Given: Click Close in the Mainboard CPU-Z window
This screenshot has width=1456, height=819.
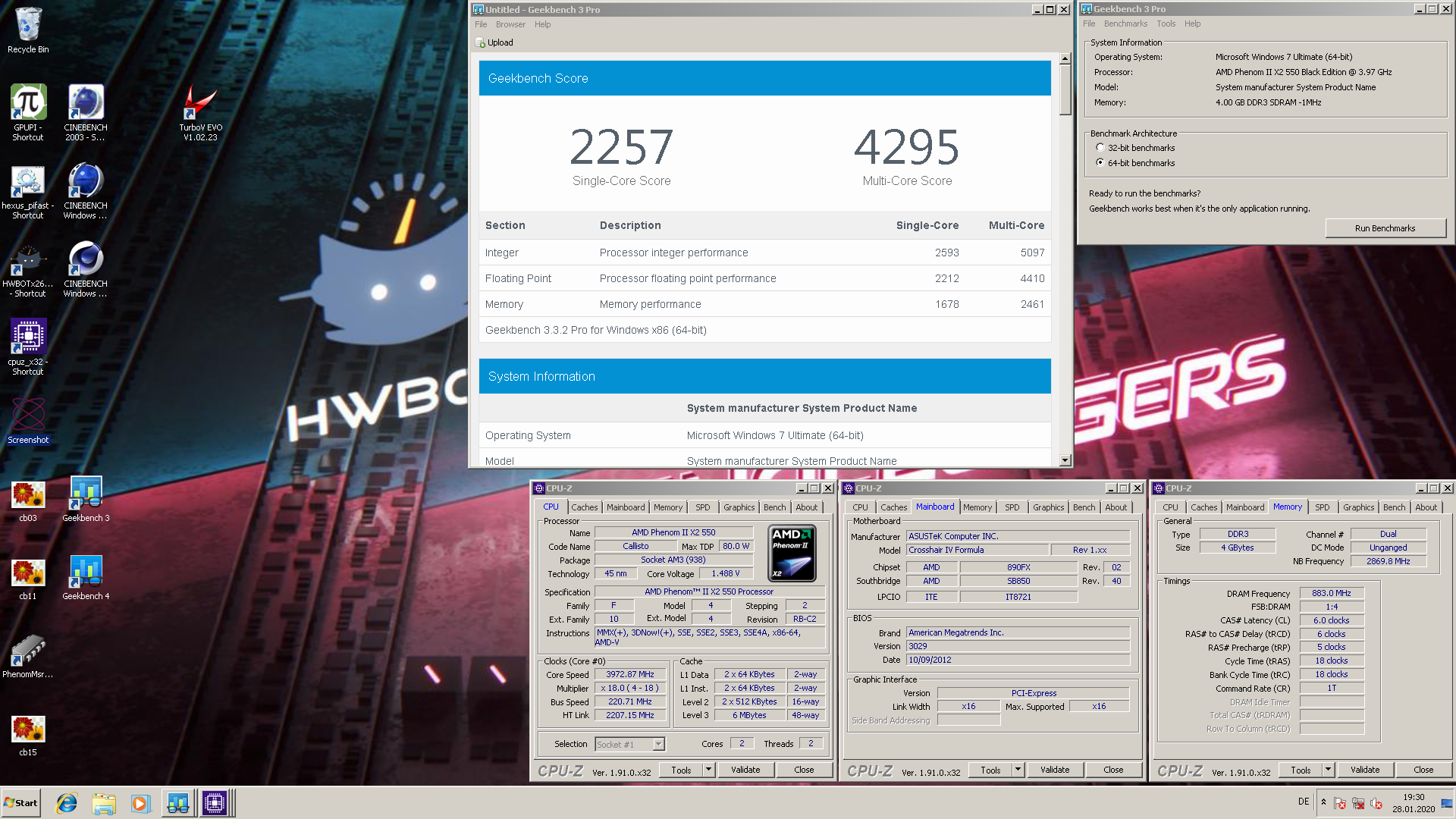Looking at the screenshot, I should pos(1113,770).
